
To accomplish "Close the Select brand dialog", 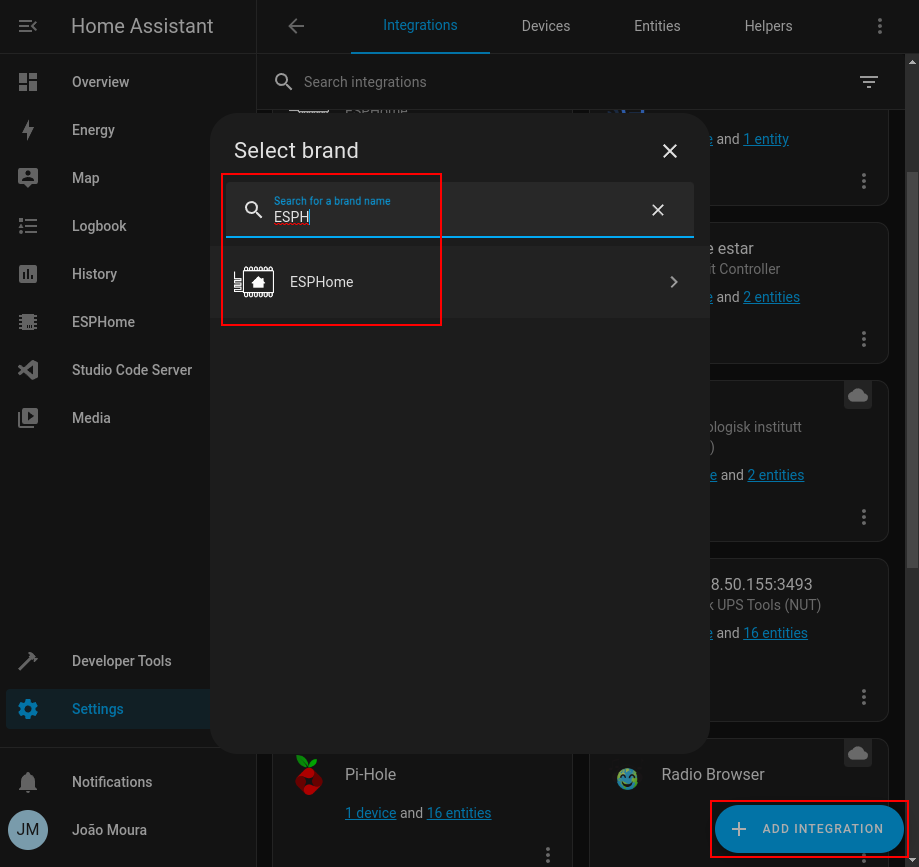I will (x=670, y=151).
